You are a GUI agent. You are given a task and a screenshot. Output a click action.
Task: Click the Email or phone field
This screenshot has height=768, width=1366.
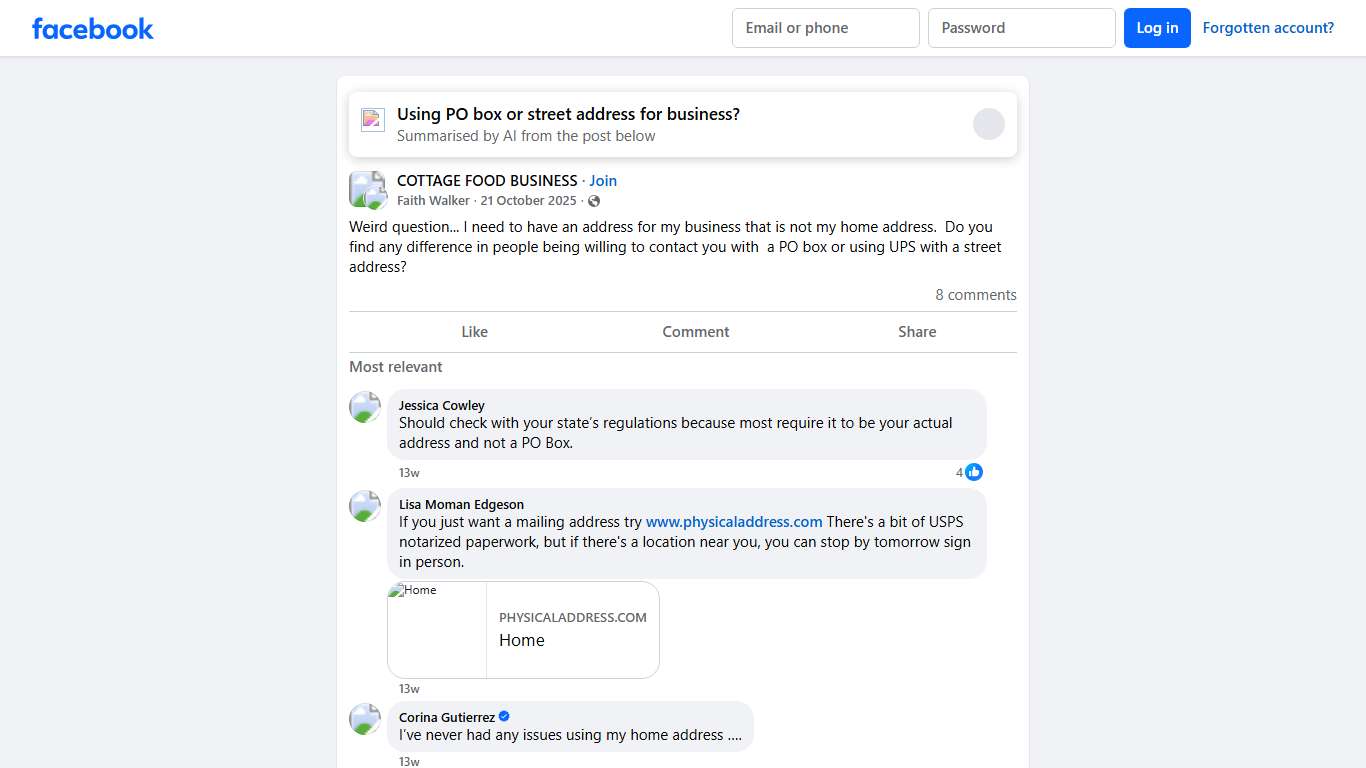point(825,28)
